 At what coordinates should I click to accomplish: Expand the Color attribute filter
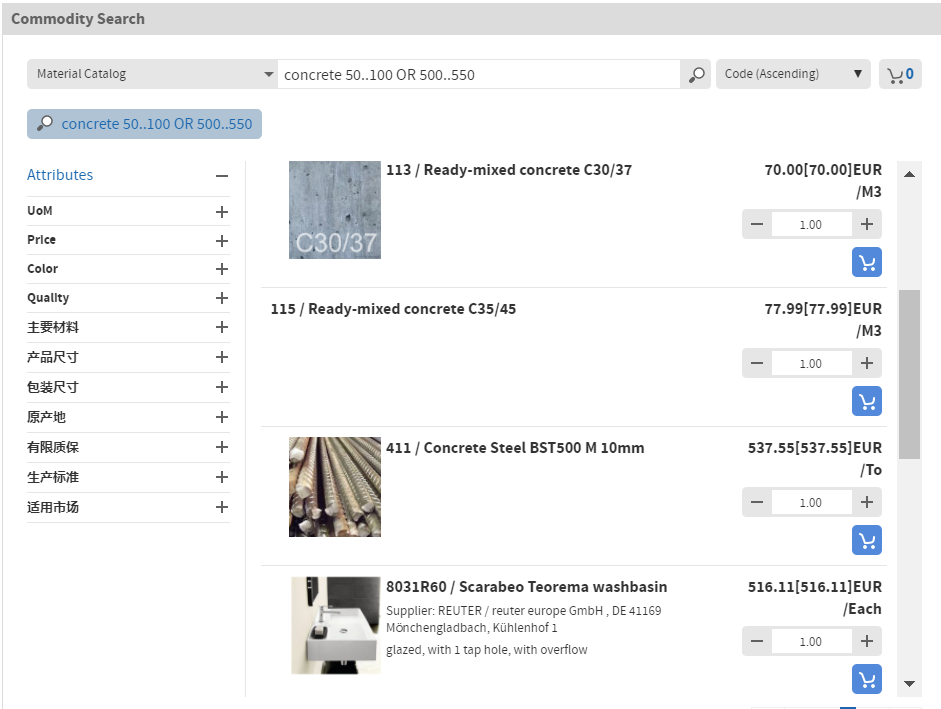coord(221,269)
